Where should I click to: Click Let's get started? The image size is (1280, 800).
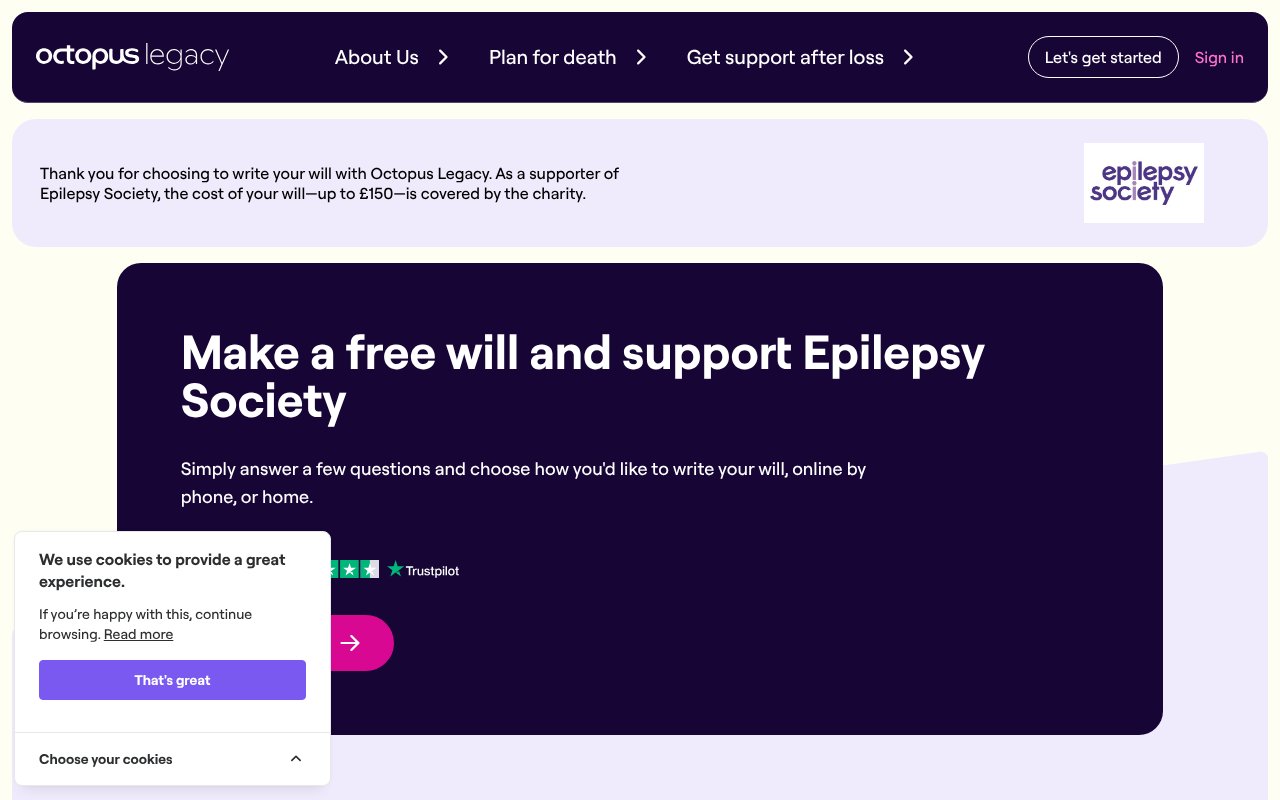pos(1103,57)
